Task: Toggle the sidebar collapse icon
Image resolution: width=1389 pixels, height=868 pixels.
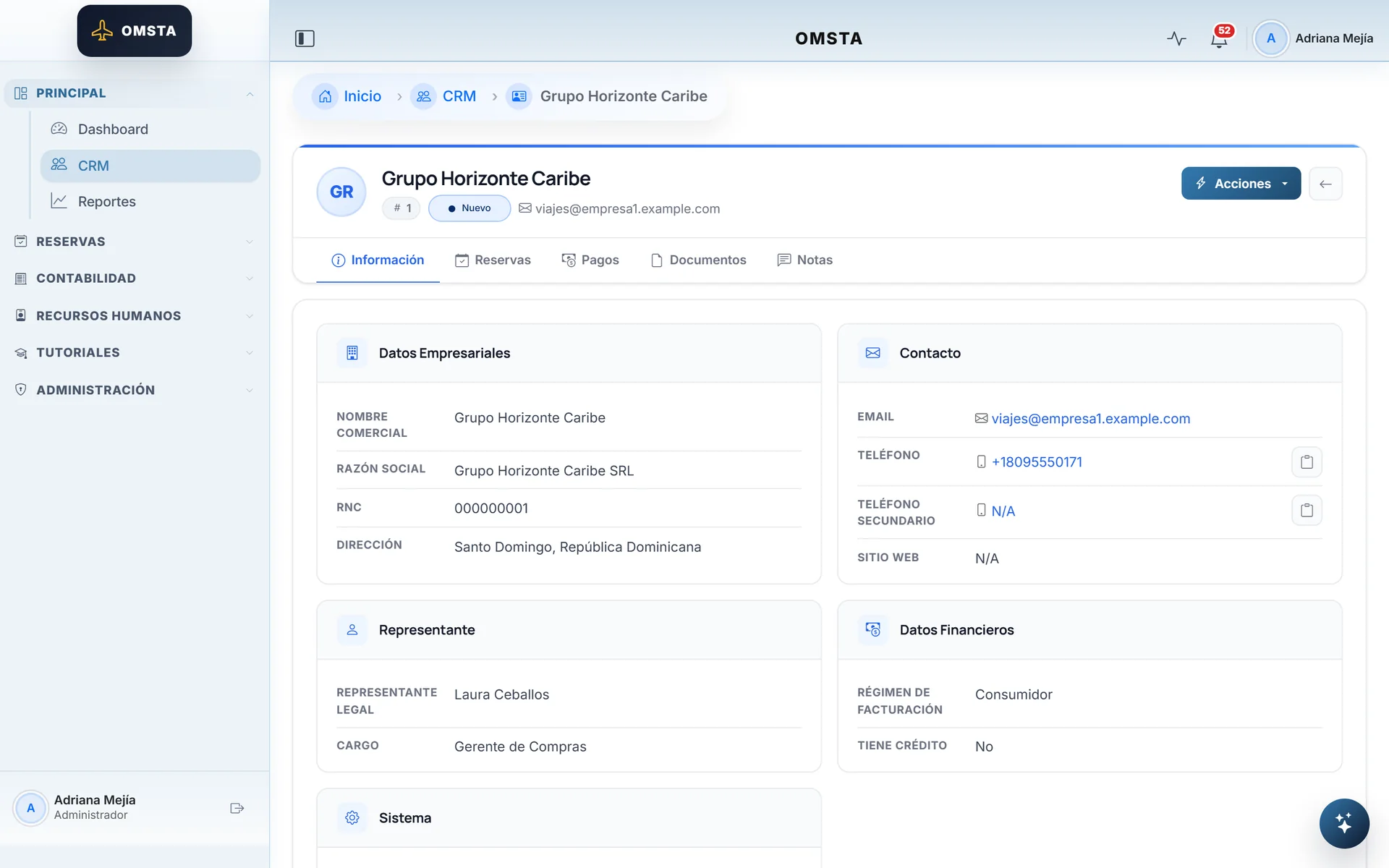Action: [305, 38]
